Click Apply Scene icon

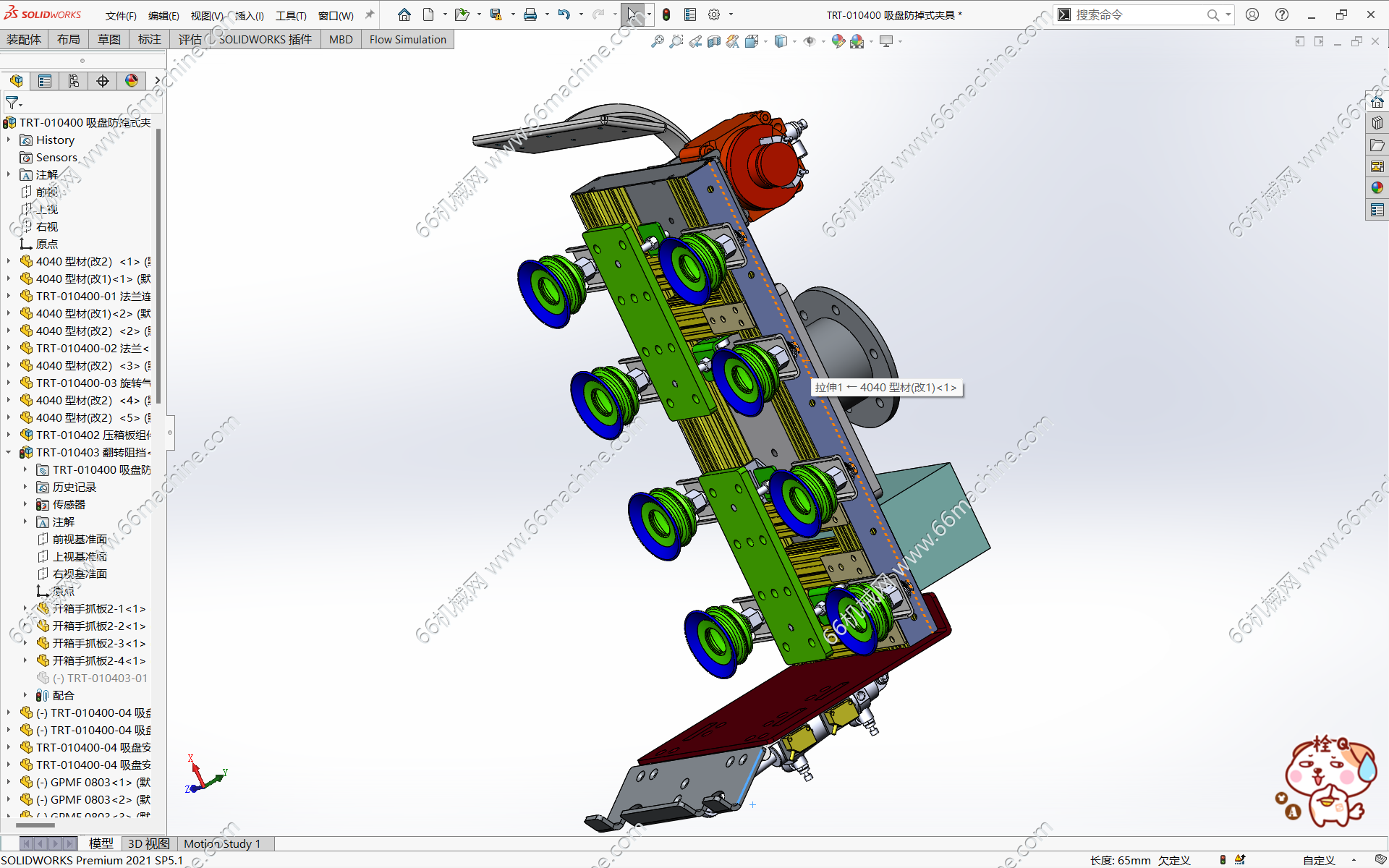[x=857, y=41]
